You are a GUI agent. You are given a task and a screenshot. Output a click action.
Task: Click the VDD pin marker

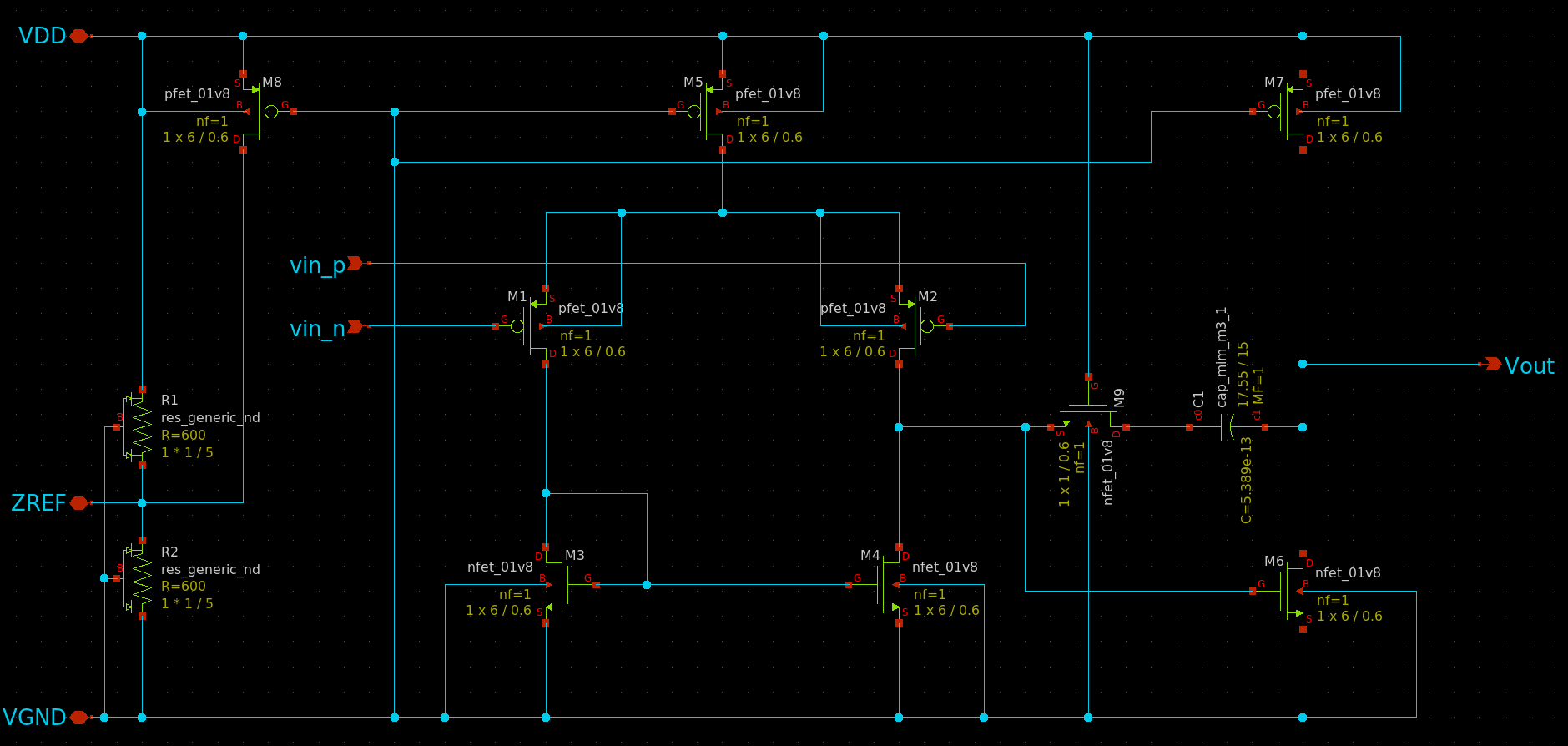(78, 36)
